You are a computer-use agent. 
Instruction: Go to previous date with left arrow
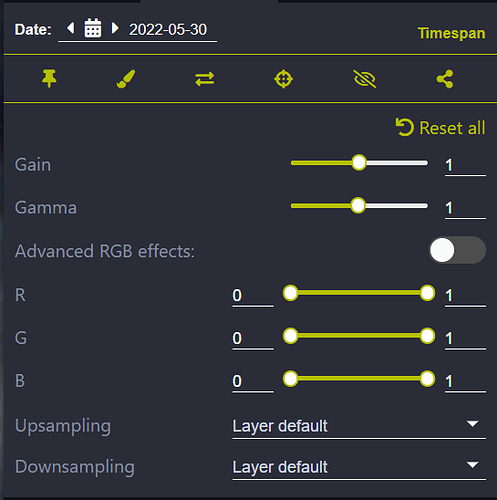click(70, 28)
